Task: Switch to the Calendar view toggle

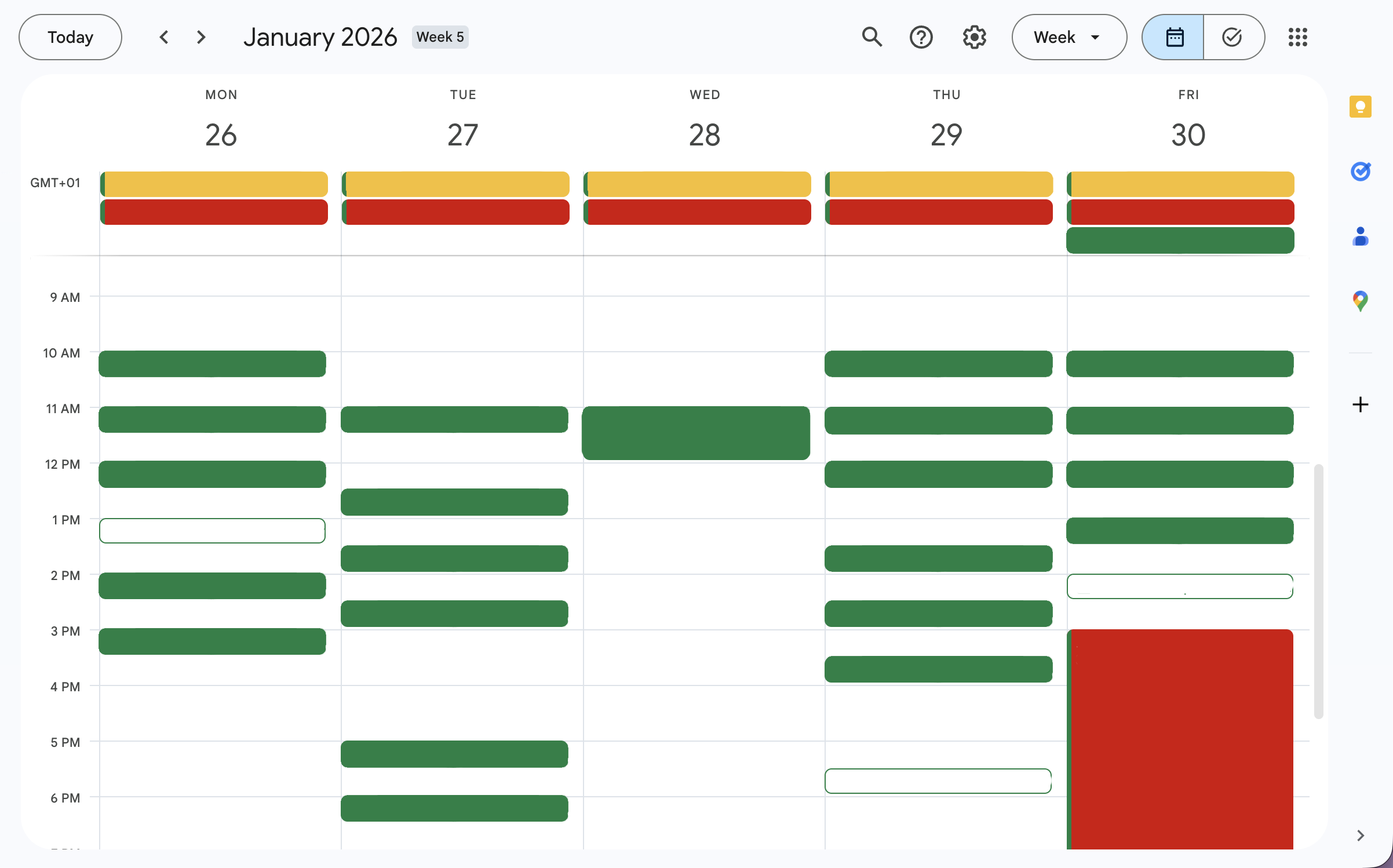Action: (1174, 37)
